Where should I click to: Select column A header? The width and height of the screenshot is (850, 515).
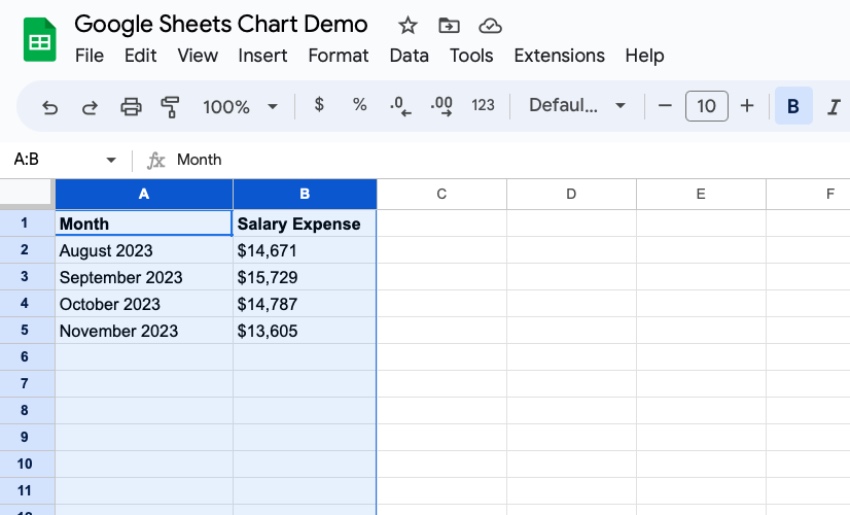[144, 194]
